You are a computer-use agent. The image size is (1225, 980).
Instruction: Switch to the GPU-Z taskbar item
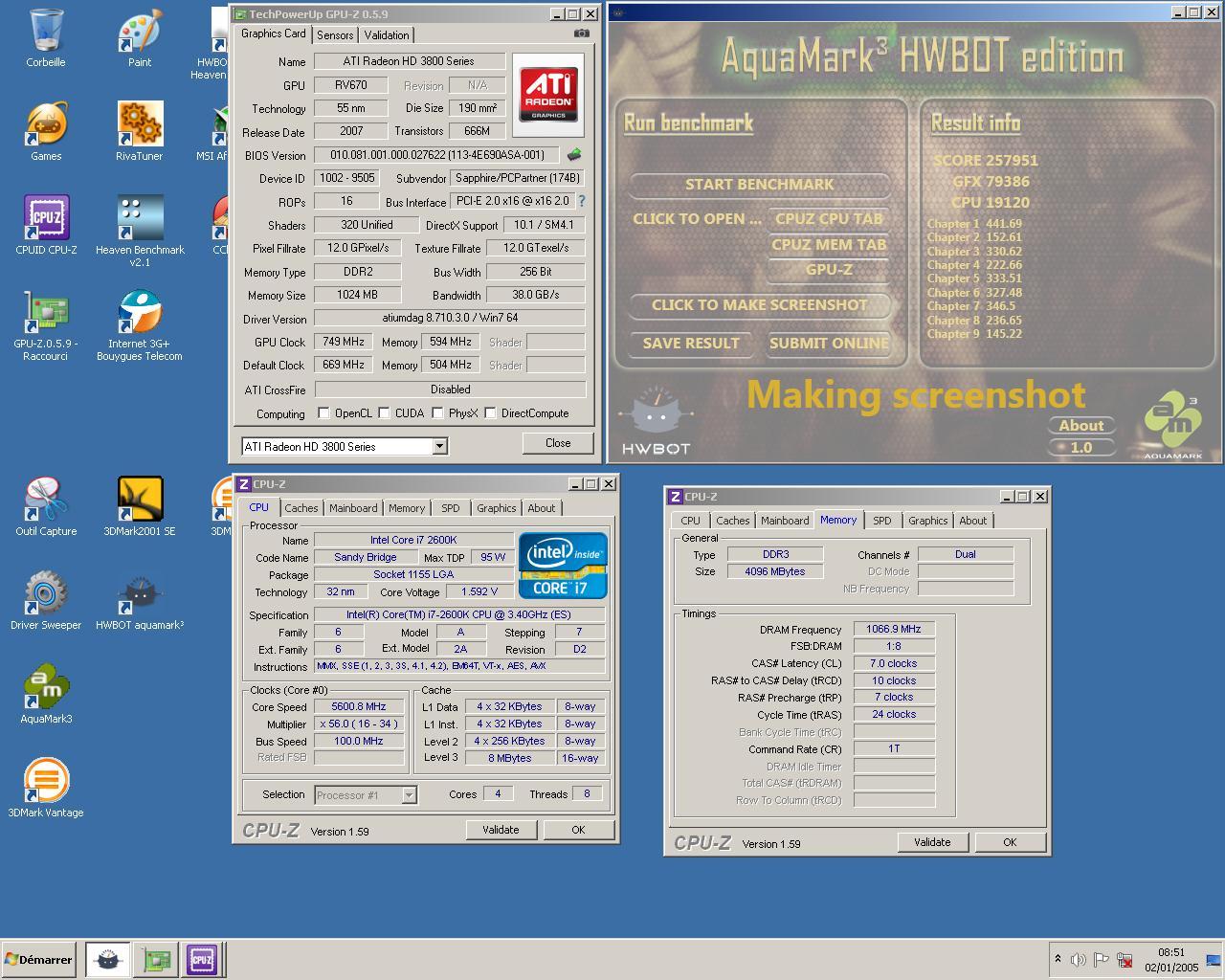pos(155,959)
